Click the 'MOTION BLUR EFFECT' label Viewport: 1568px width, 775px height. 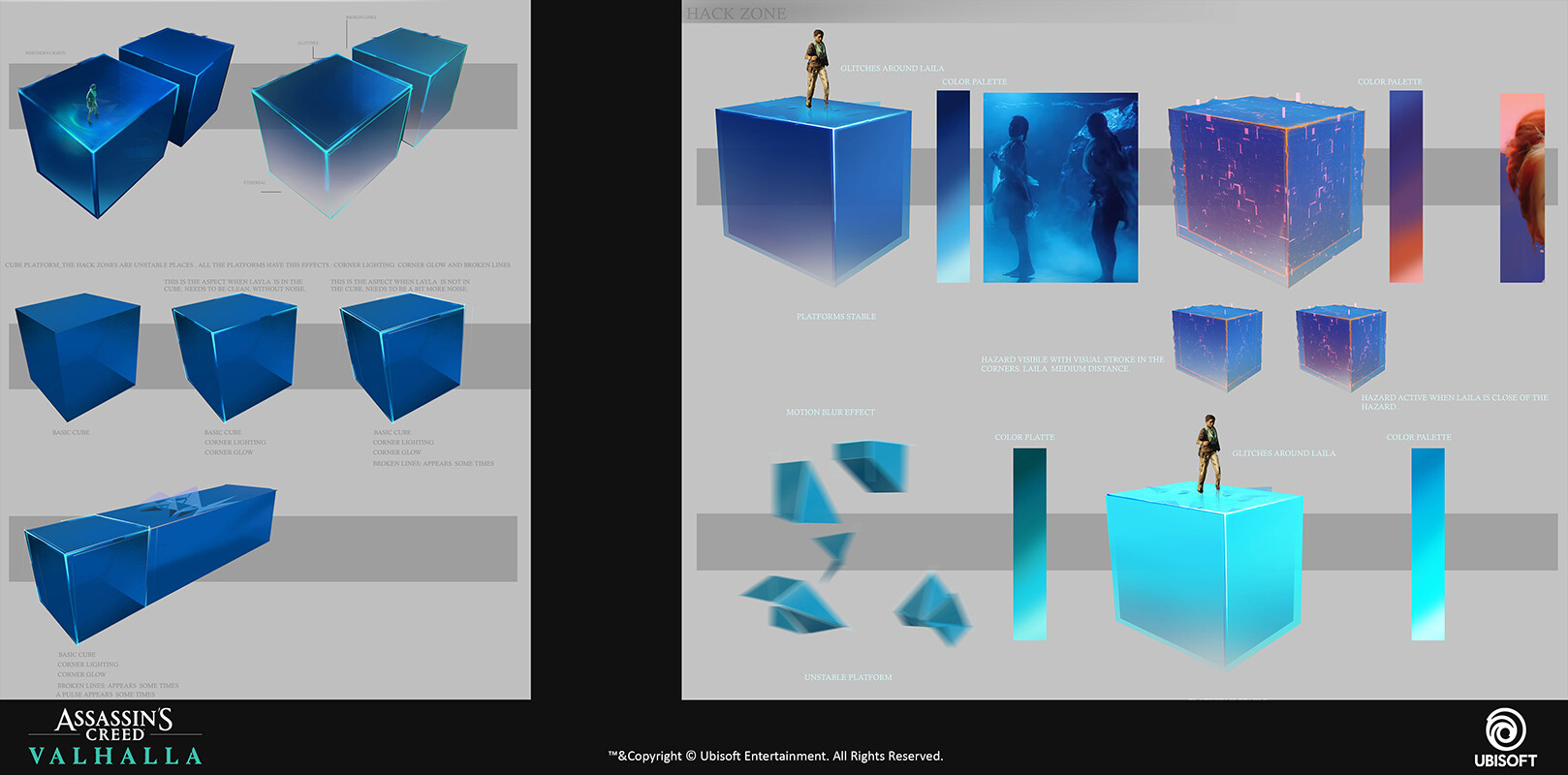pyautogui.click(x=831, y=413)
